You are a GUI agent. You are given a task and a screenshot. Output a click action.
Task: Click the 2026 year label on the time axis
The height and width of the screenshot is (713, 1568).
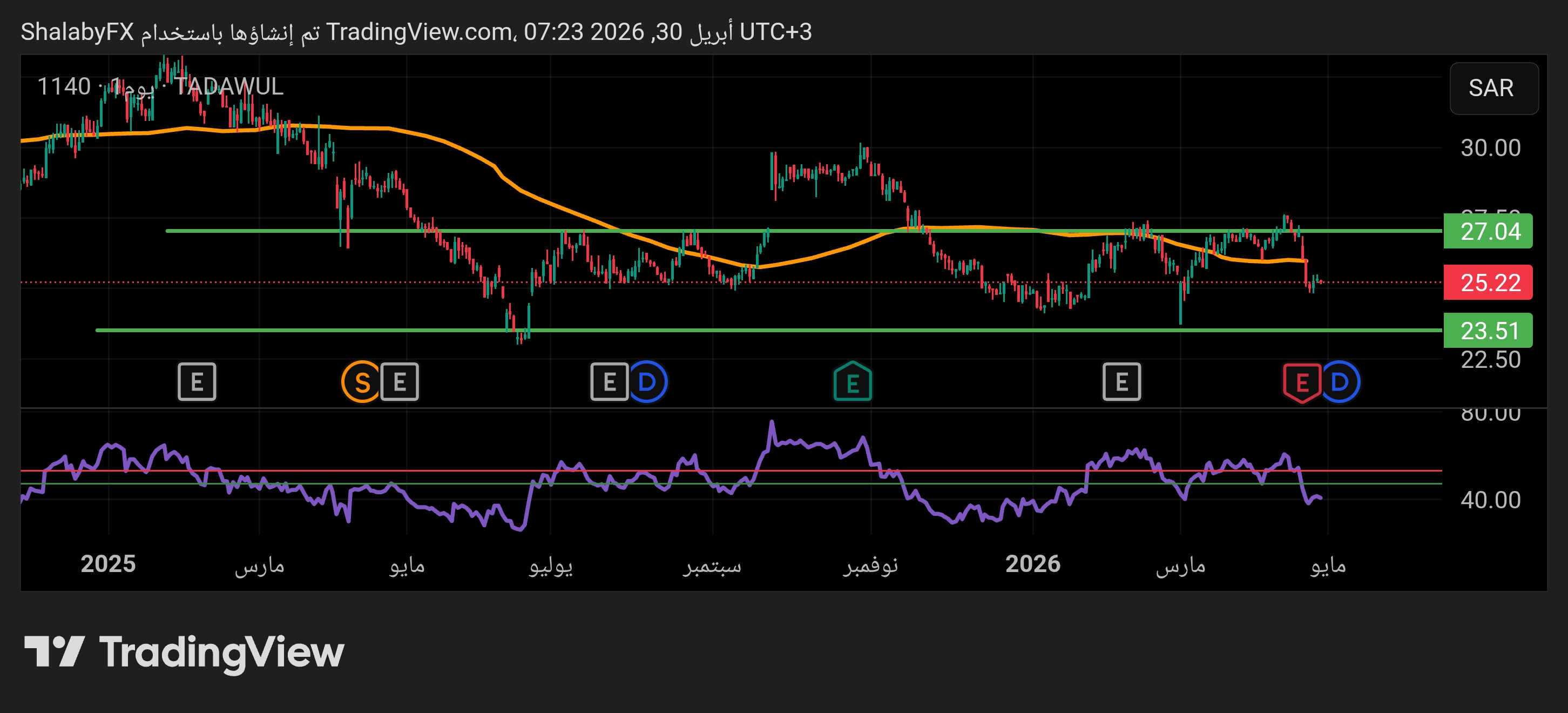1032,564
